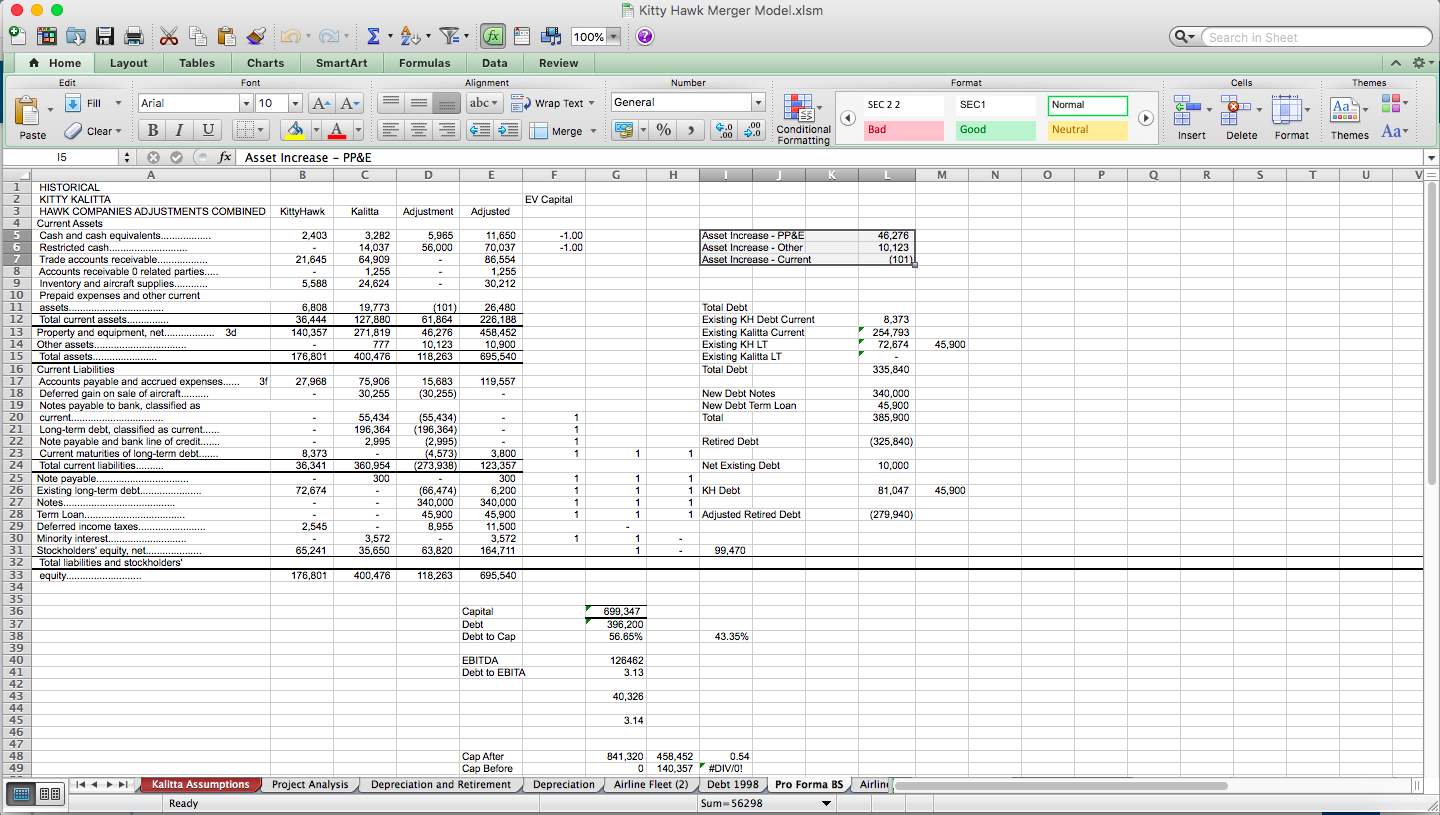1440x815 pixels.
Task: Click the Filter icon in the toolbar
Action: point(449,35)
